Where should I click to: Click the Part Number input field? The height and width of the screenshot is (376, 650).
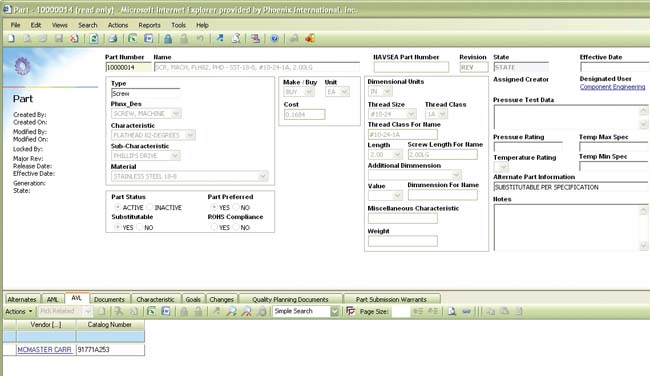point(129,67)
